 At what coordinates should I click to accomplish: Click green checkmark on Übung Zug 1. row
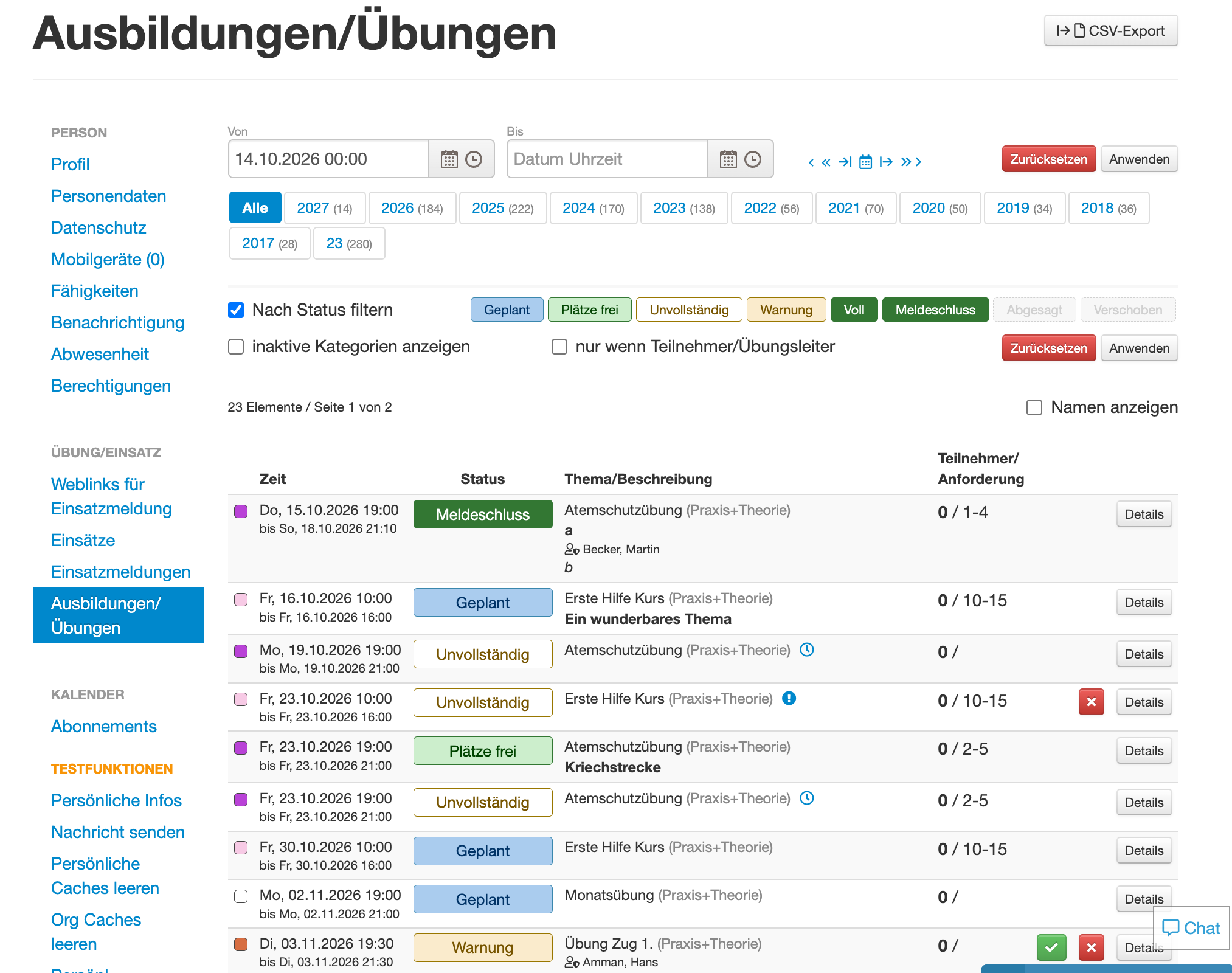pyautogui.click(x=1051, y=947)
